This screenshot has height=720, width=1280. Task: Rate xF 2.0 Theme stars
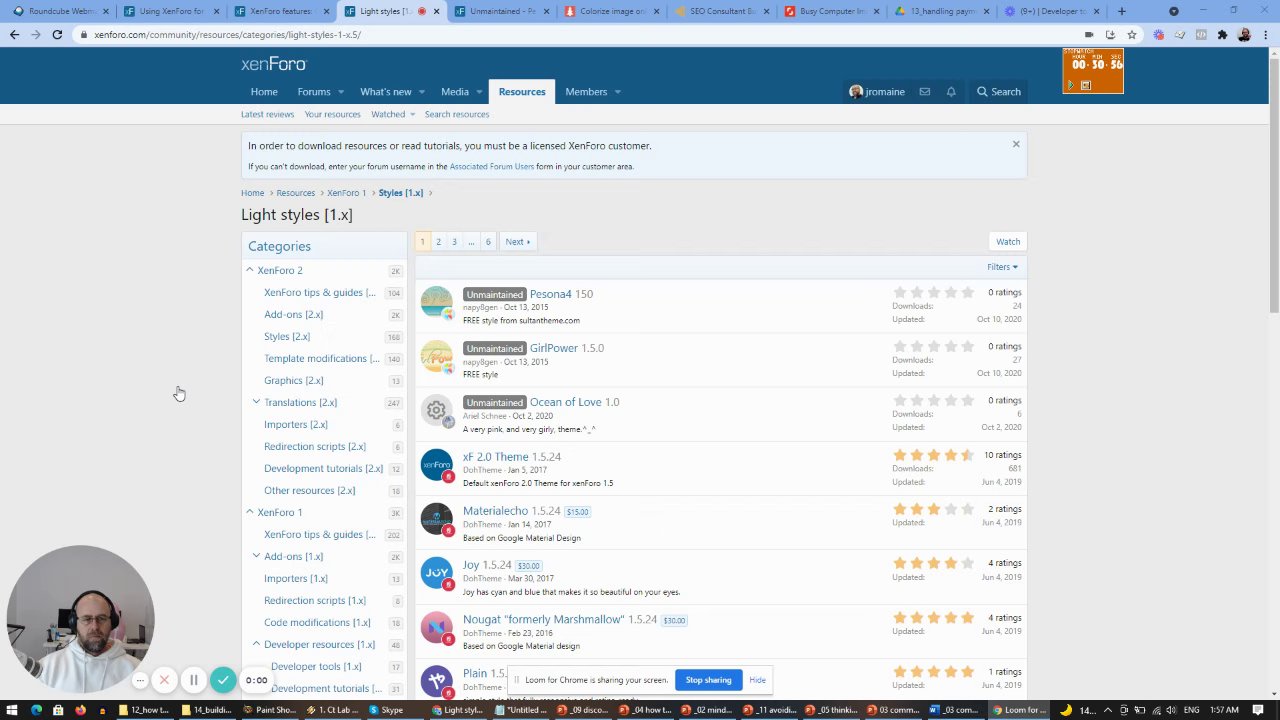coord(933,455)
